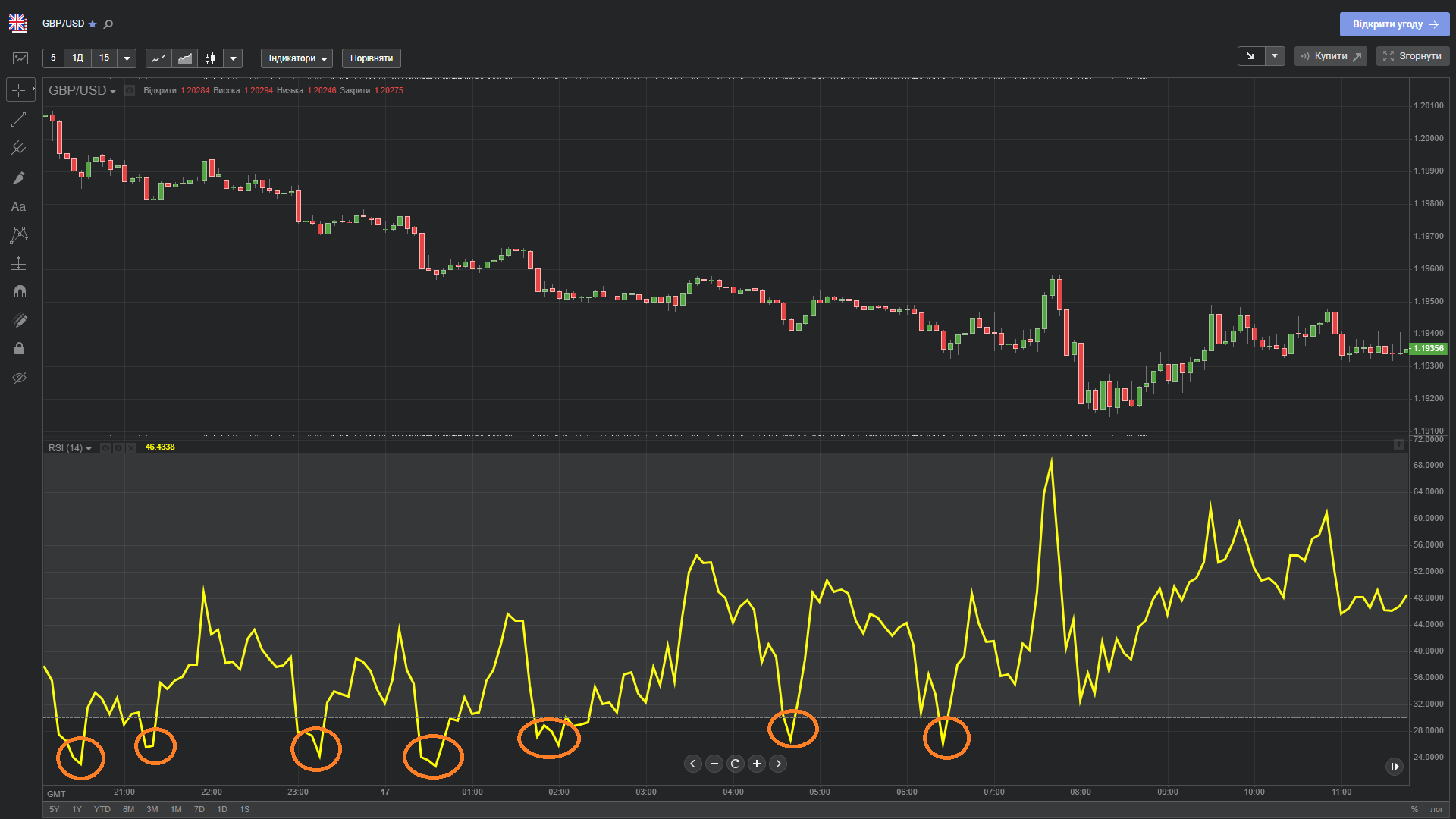Switch to the area chart type
Screen dimensions: 1456x819
point(184,58)
